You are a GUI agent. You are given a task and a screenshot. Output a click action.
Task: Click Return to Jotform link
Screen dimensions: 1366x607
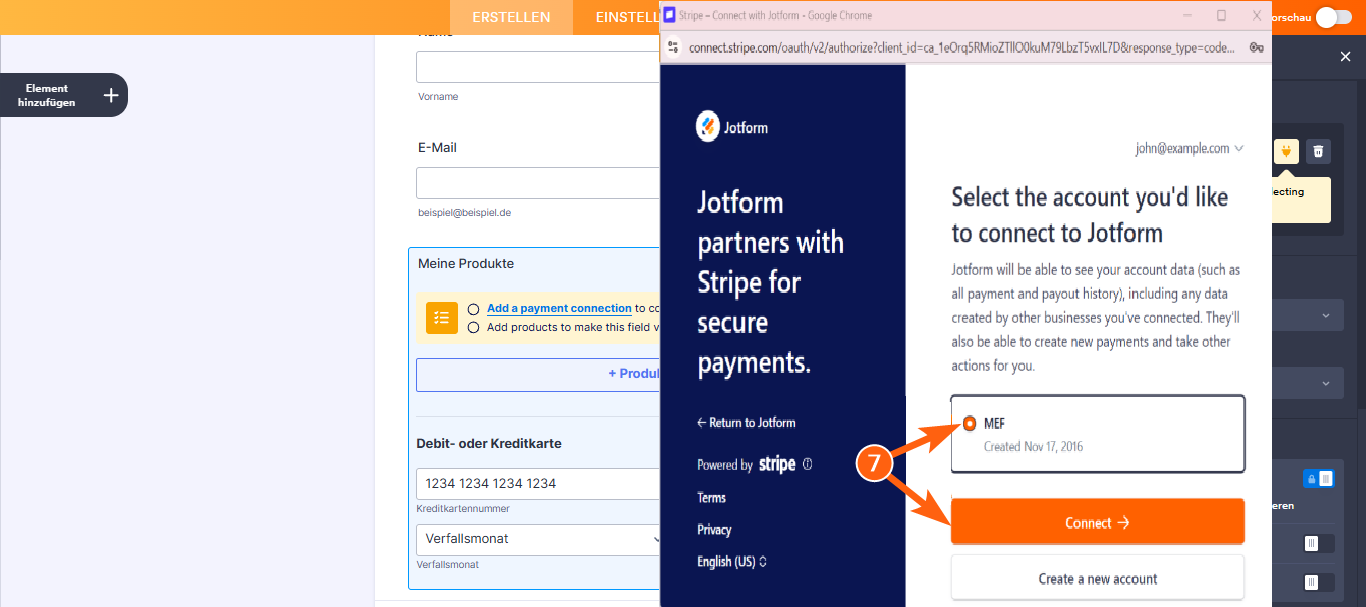746,422
